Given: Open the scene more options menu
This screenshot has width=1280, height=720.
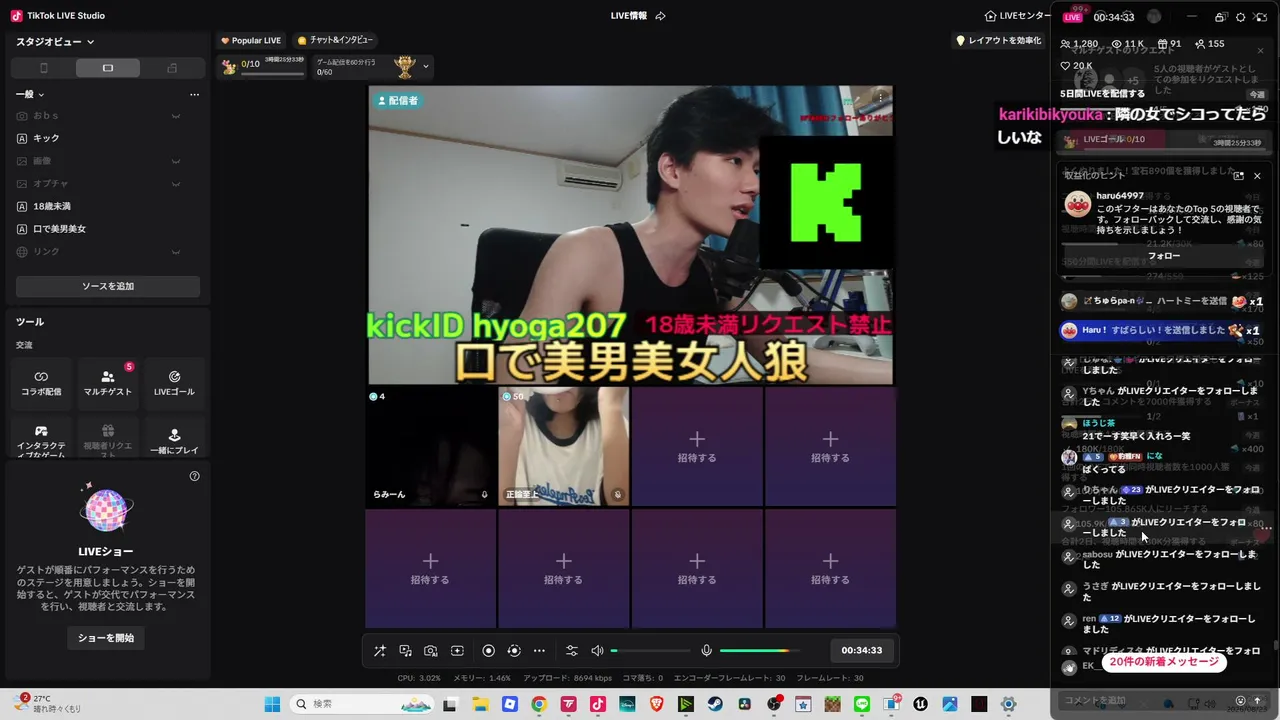Looking at the screenshot, I should click(194, 94).
